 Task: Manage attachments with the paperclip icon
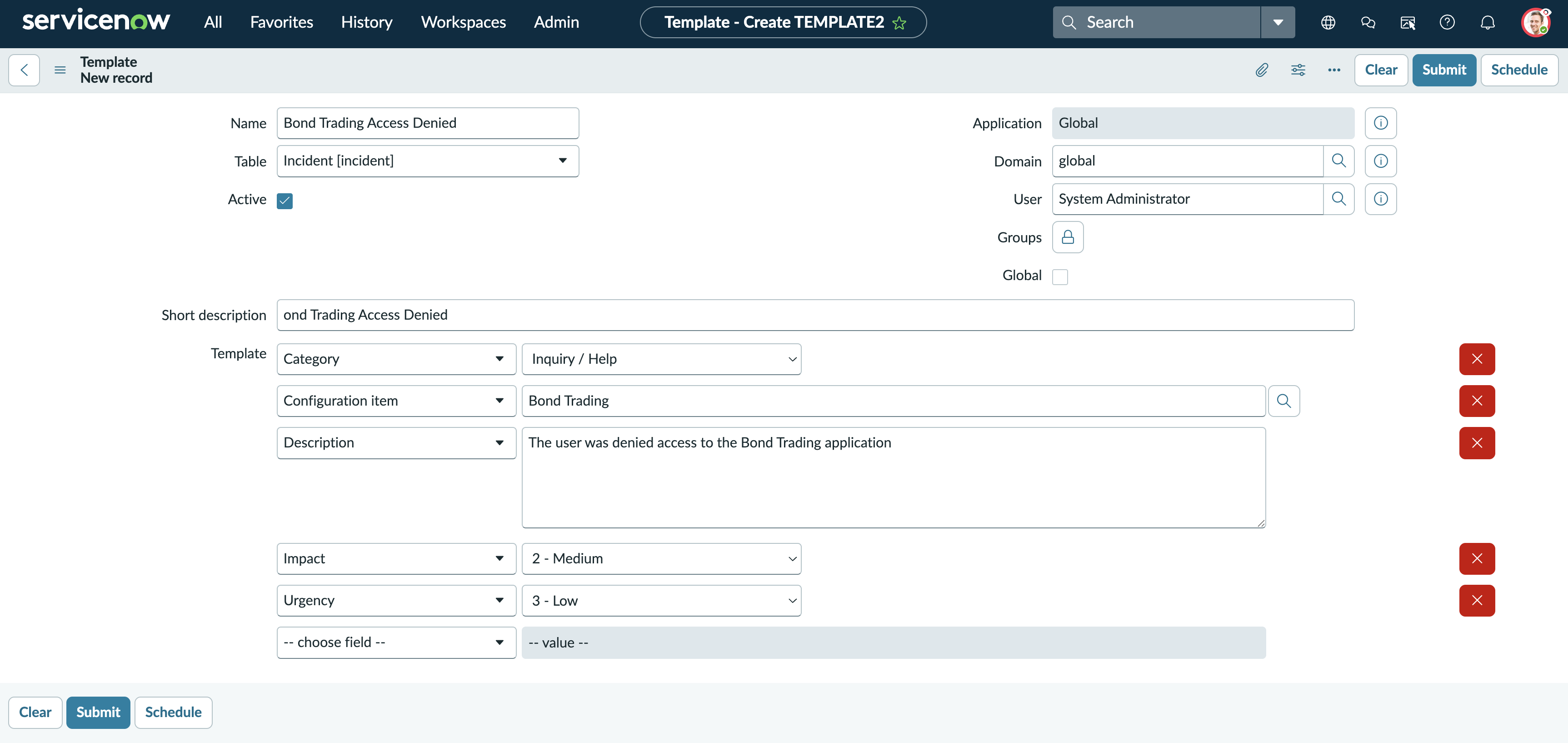pos(1262,70)
